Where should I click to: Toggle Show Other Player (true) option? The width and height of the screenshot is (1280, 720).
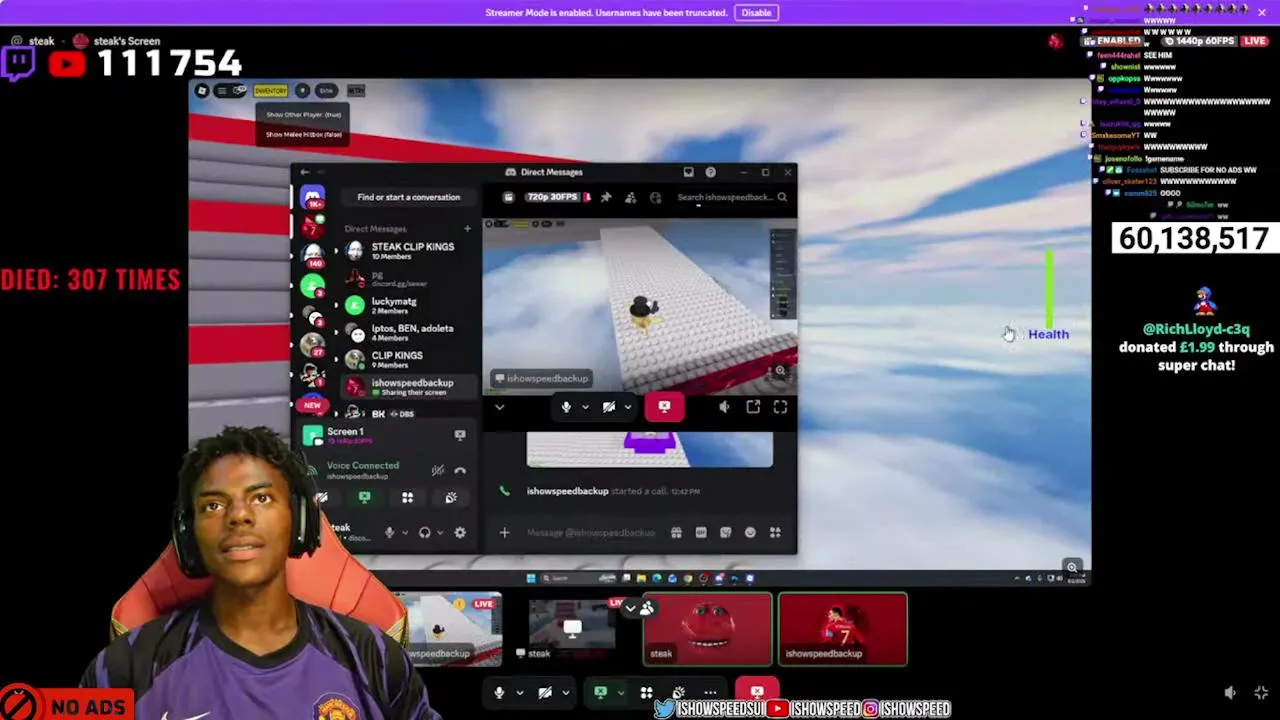(x=303, y=115)
